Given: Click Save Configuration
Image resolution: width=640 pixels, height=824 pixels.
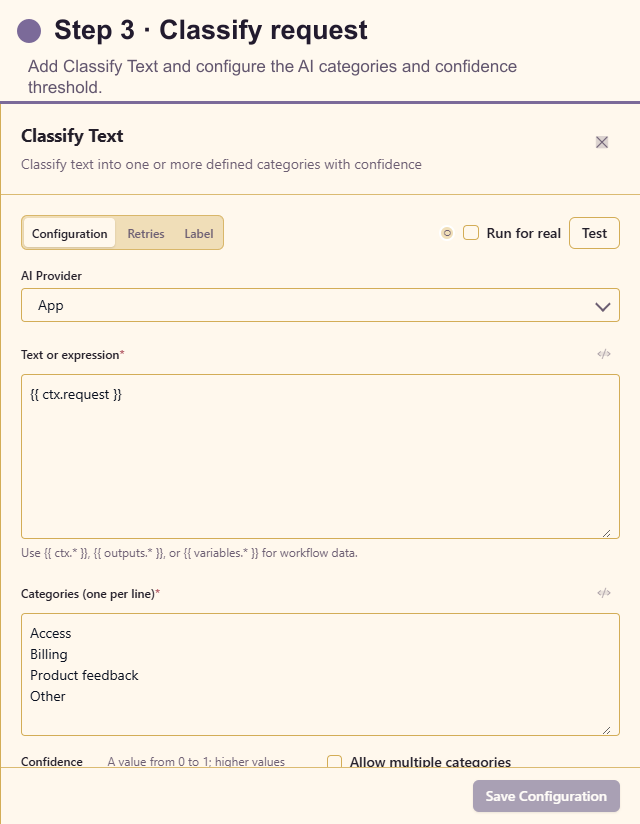Looking at the screenshot, I should coord(546,796).
